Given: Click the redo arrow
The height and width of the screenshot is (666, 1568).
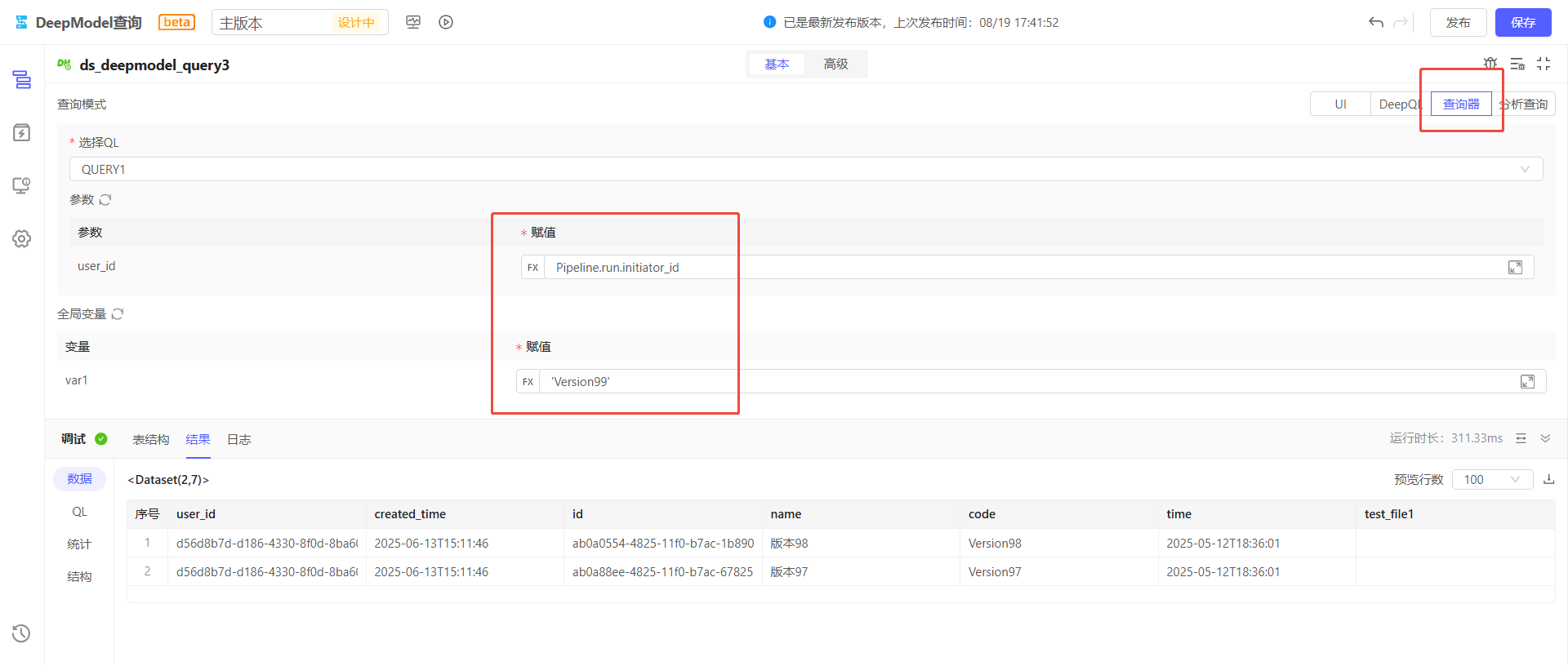Looking at the screenshot, I should pos(1401,22).
